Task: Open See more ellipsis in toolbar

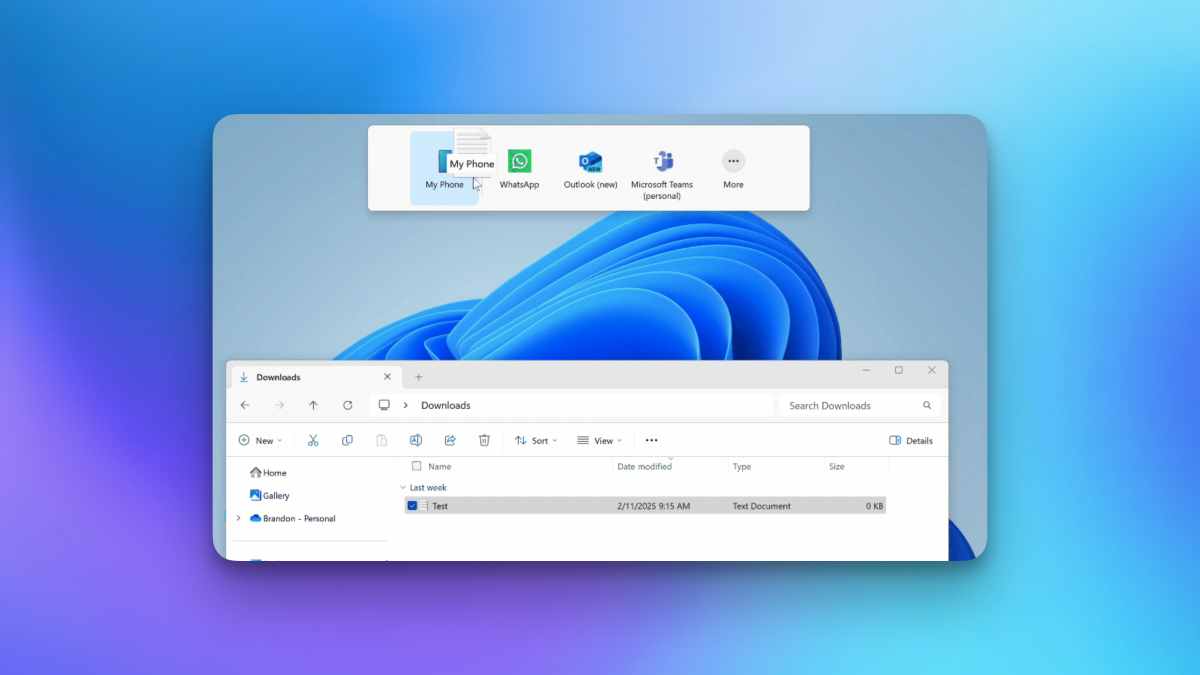Action: point(651,440)
